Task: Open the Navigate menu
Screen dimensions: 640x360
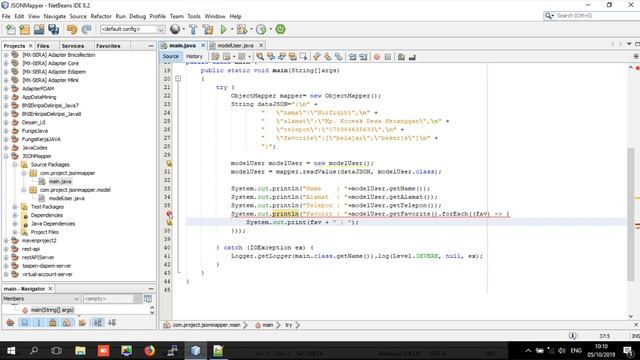Action: click(x=55, y=16)
